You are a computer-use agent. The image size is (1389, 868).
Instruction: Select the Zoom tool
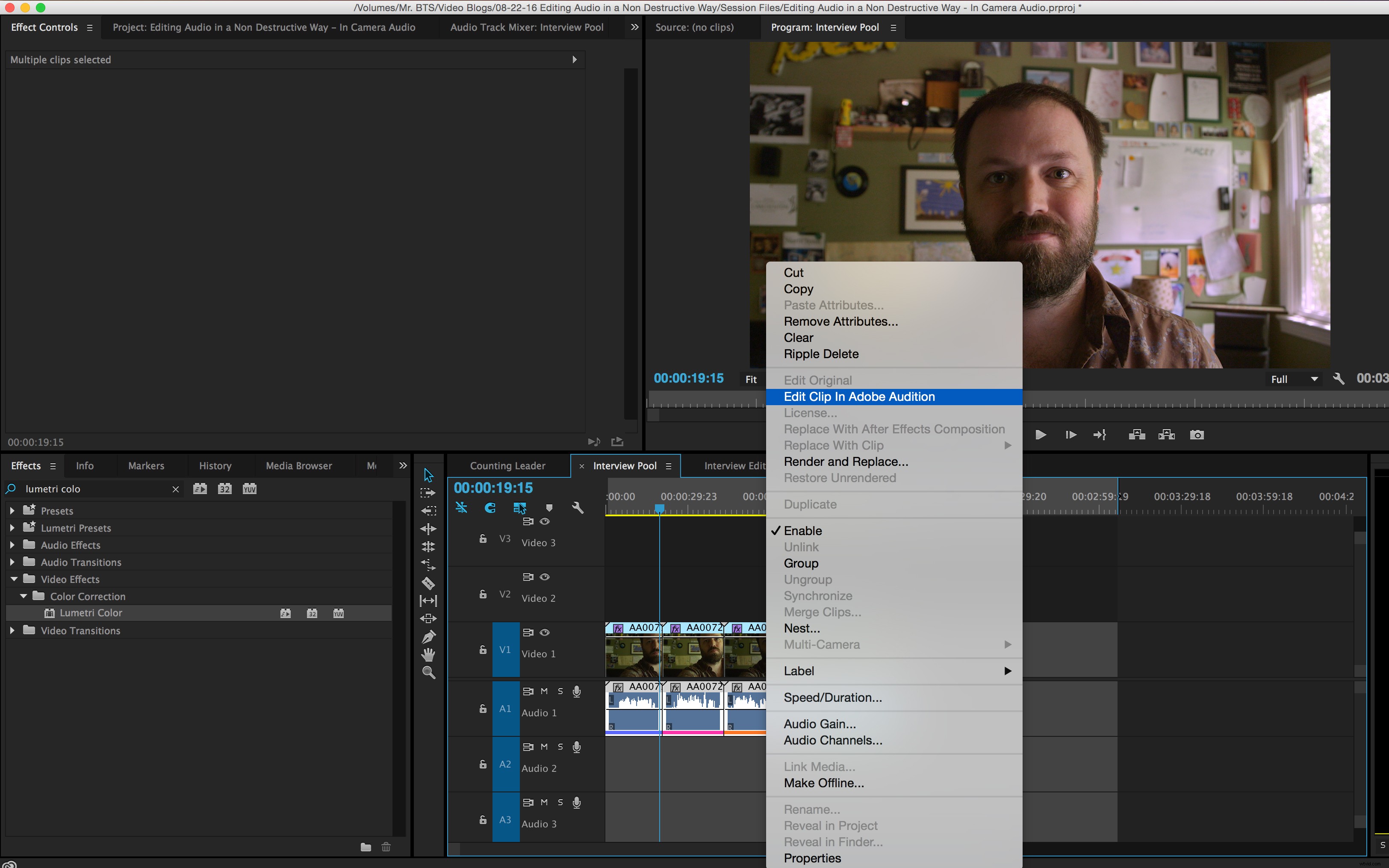coord(429,673)
